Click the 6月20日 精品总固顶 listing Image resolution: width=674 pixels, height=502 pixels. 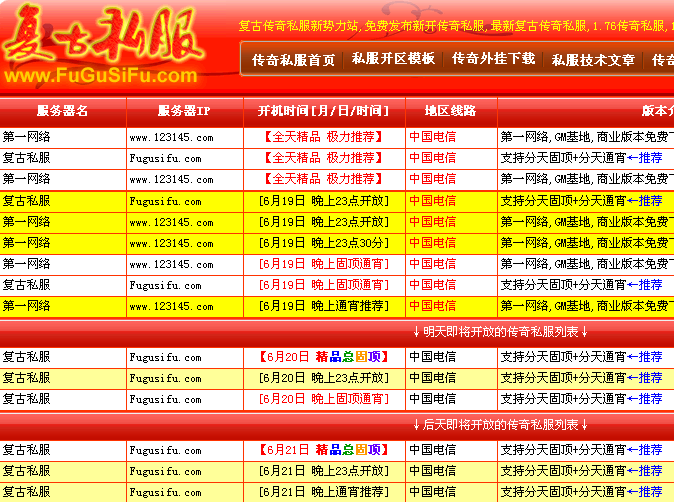point(323,357)
